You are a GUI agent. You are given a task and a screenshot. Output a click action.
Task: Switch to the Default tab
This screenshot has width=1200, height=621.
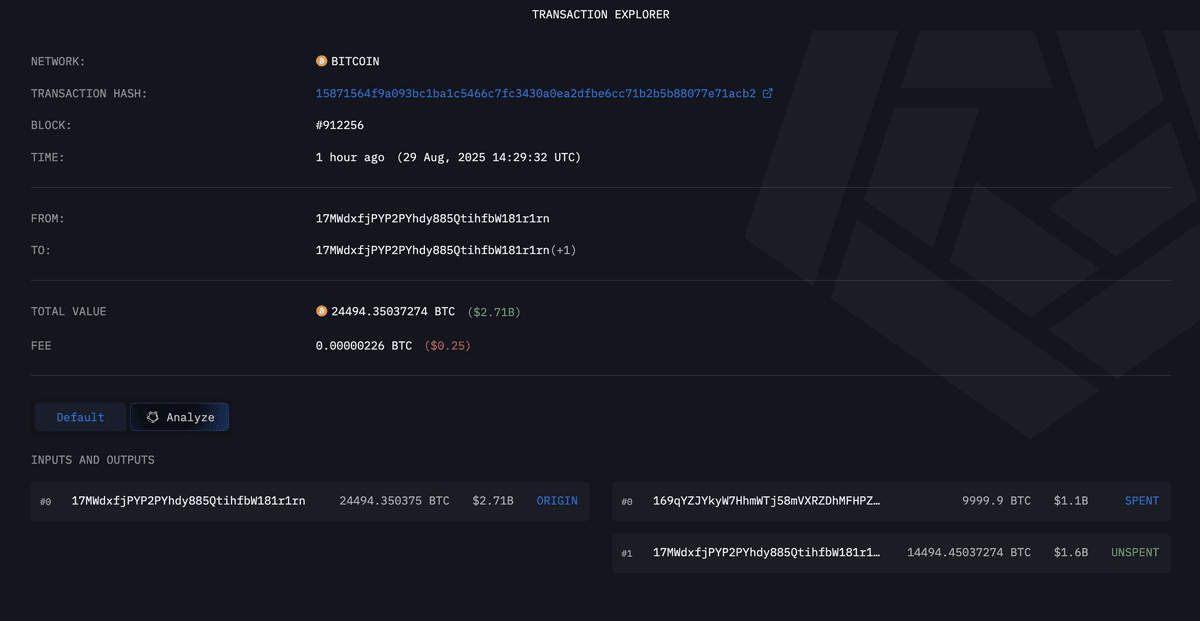coord(80,417)
